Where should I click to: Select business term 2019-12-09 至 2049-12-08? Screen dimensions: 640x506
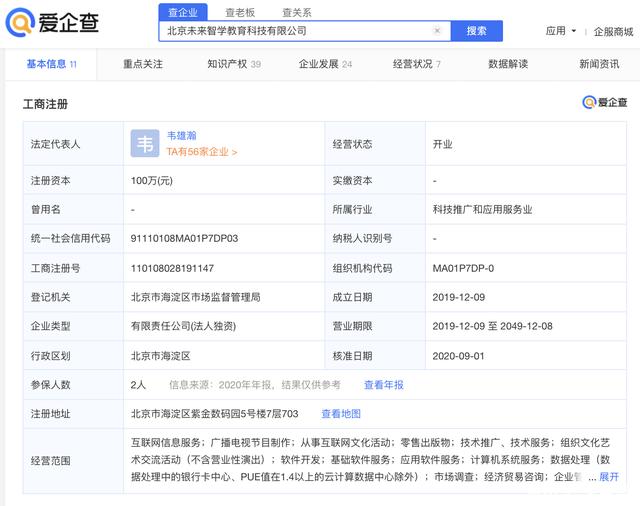point(493,326)
